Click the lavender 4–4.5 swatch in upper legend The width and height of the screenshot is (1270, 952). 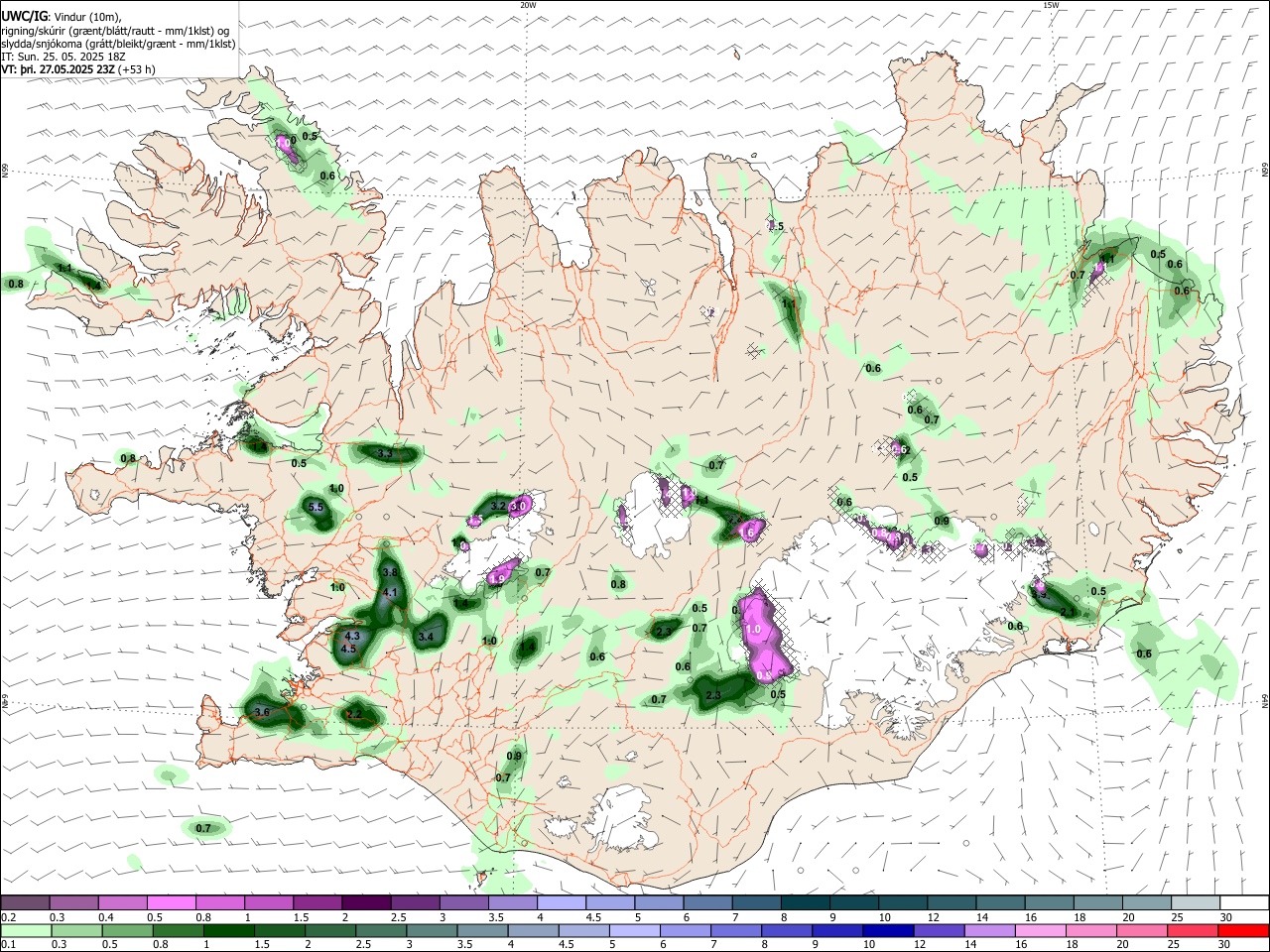click(x=560, y=902)
